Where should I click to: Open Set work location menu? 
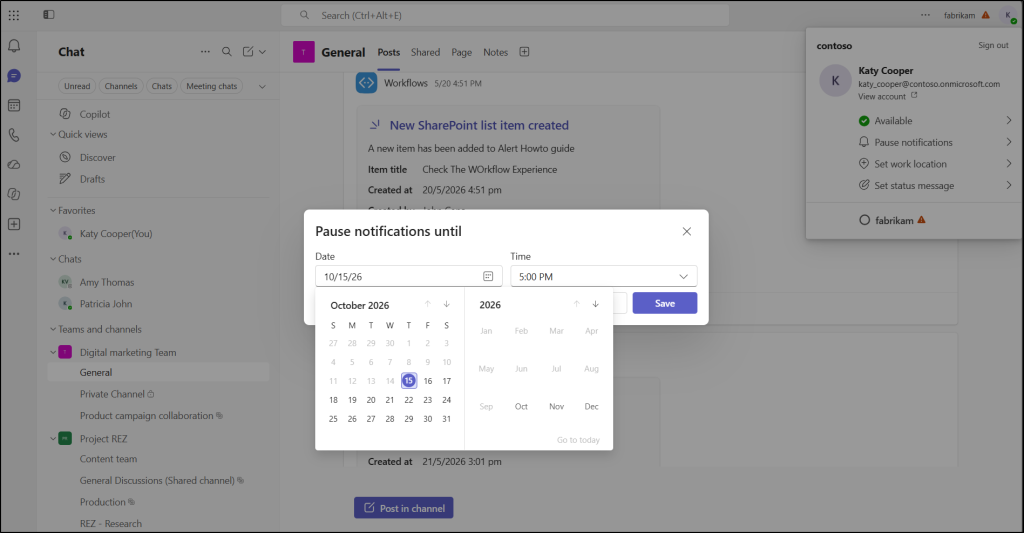(935, 163)
